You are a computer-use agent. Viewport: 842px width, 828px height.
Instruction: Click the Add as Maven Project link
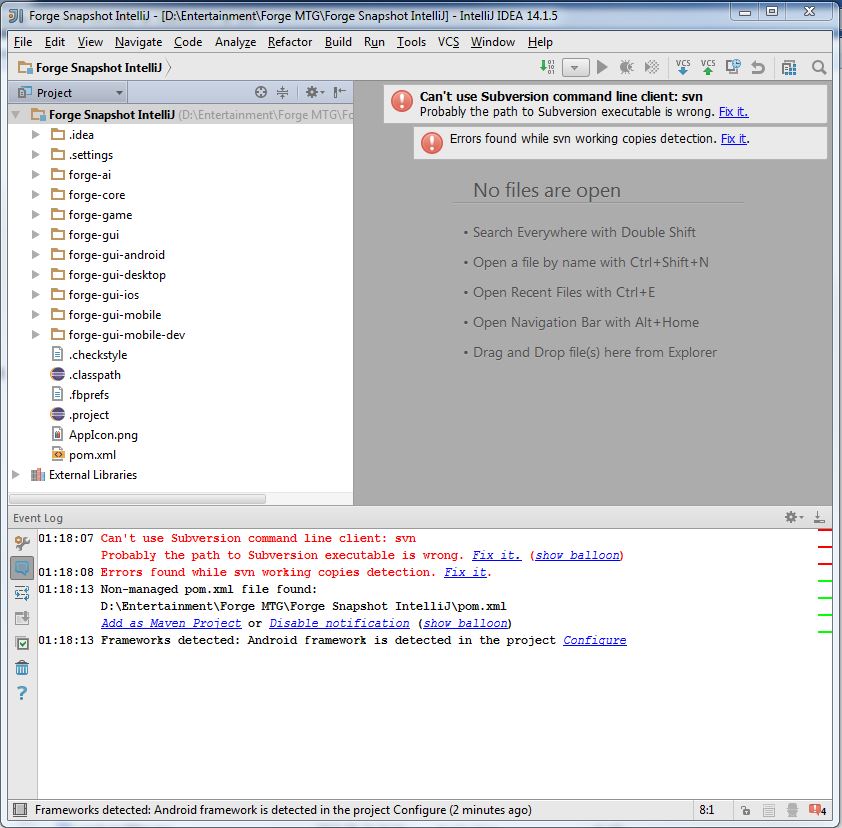pos(171,623)
